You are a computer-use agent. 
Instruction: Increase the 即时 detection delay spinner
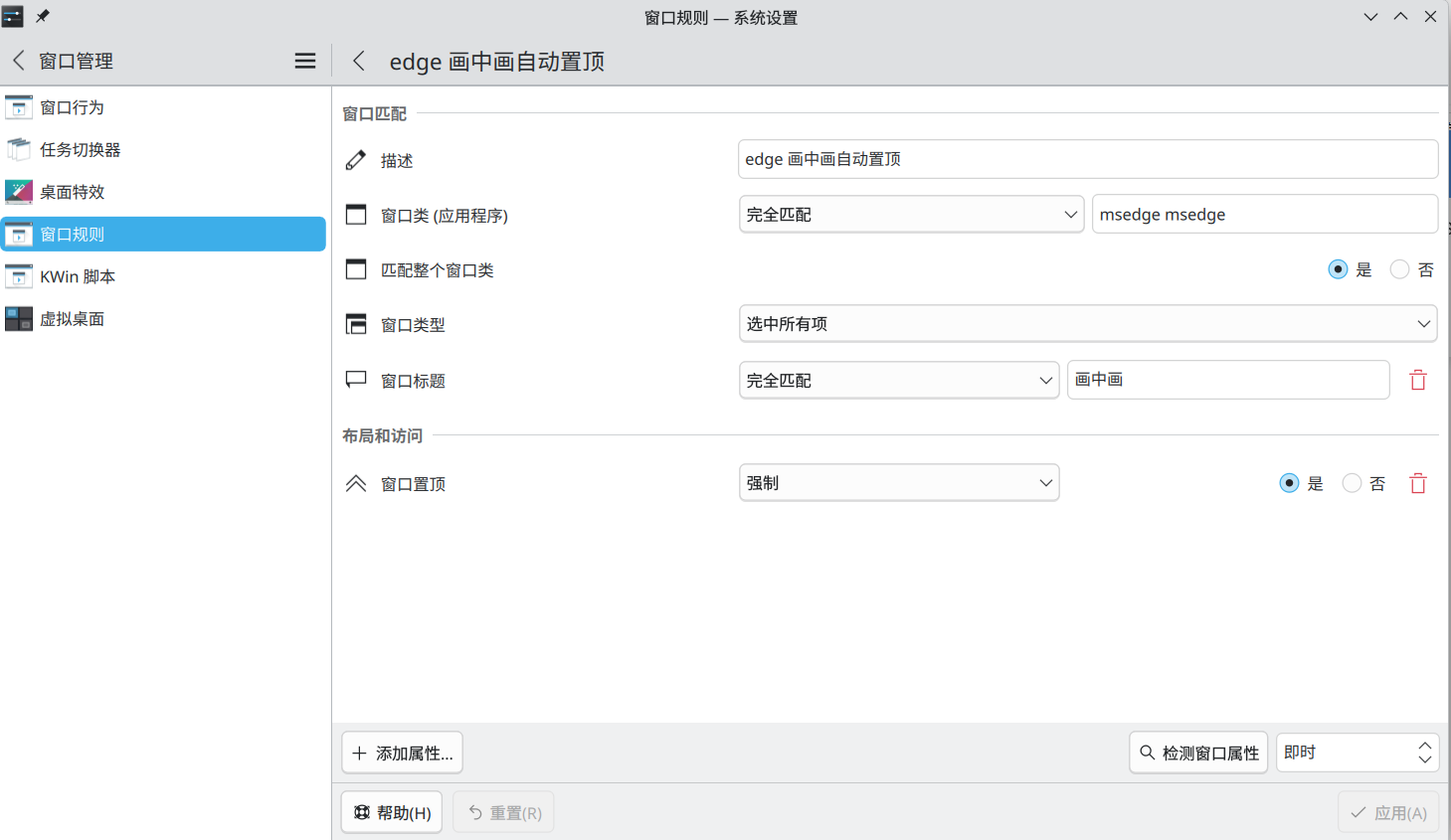coord(1425,746)
